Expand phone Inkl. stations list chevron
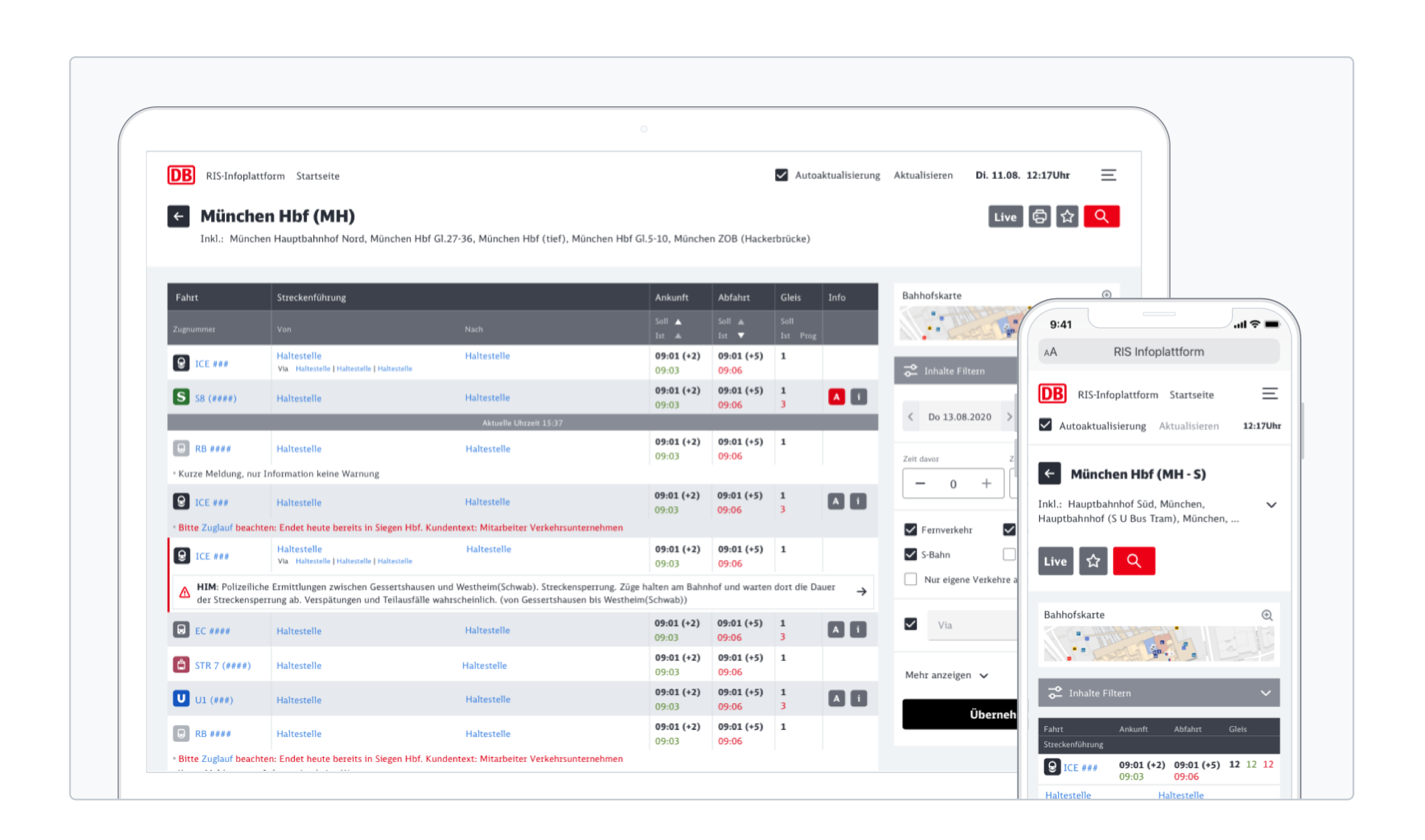This screenshot has width=1425, height=840. (x=1271, y=505)
